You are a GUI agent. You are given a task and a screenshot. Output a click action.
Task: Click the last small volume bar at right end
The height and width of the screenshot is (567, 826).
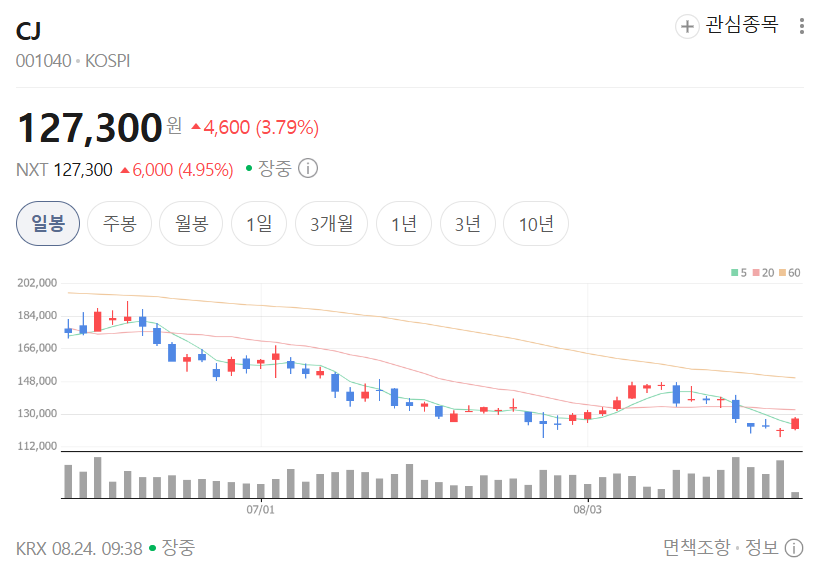795,495
